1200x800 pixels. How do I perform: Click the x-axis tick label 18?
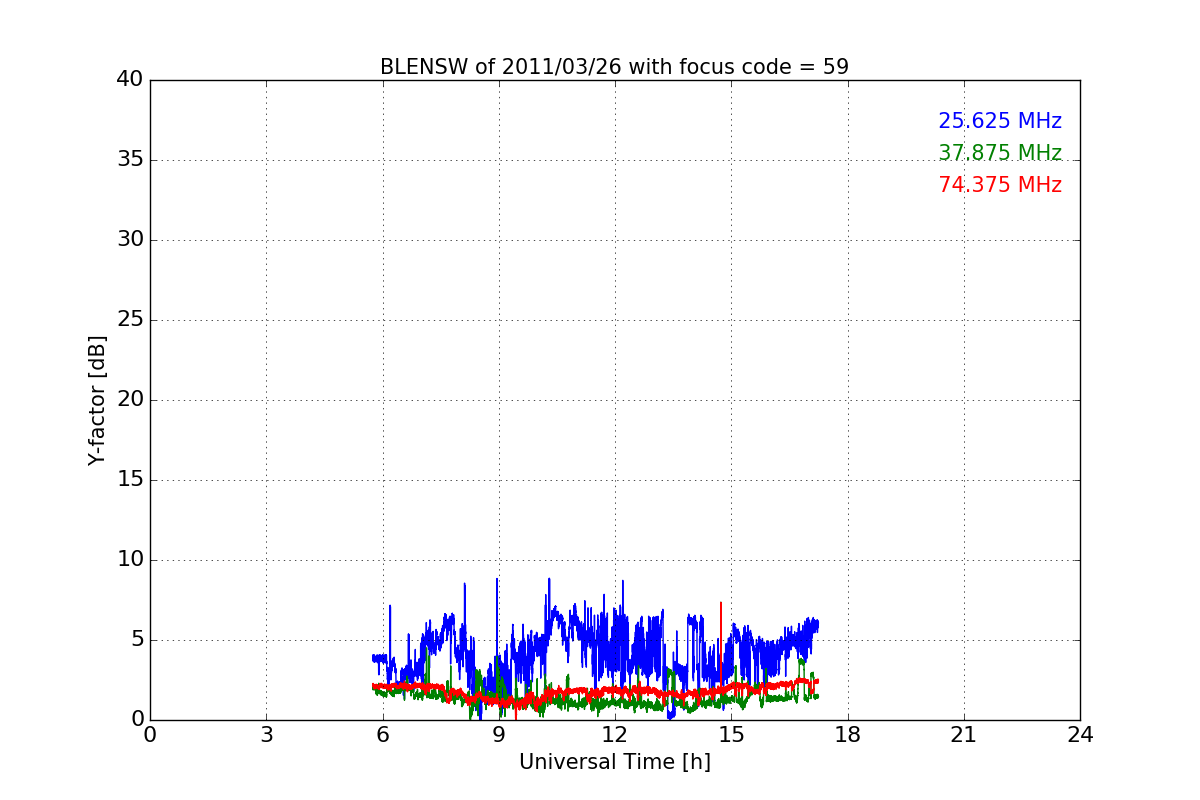(x=848, y=735)
